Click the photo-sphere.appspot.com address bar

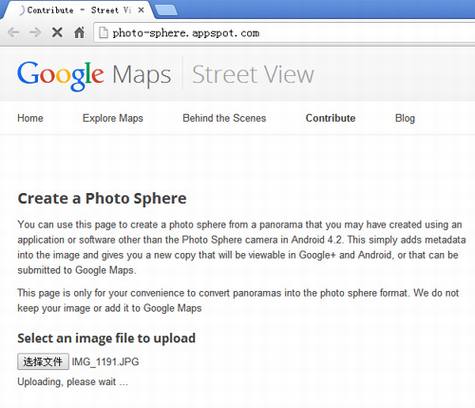(284, 33)
